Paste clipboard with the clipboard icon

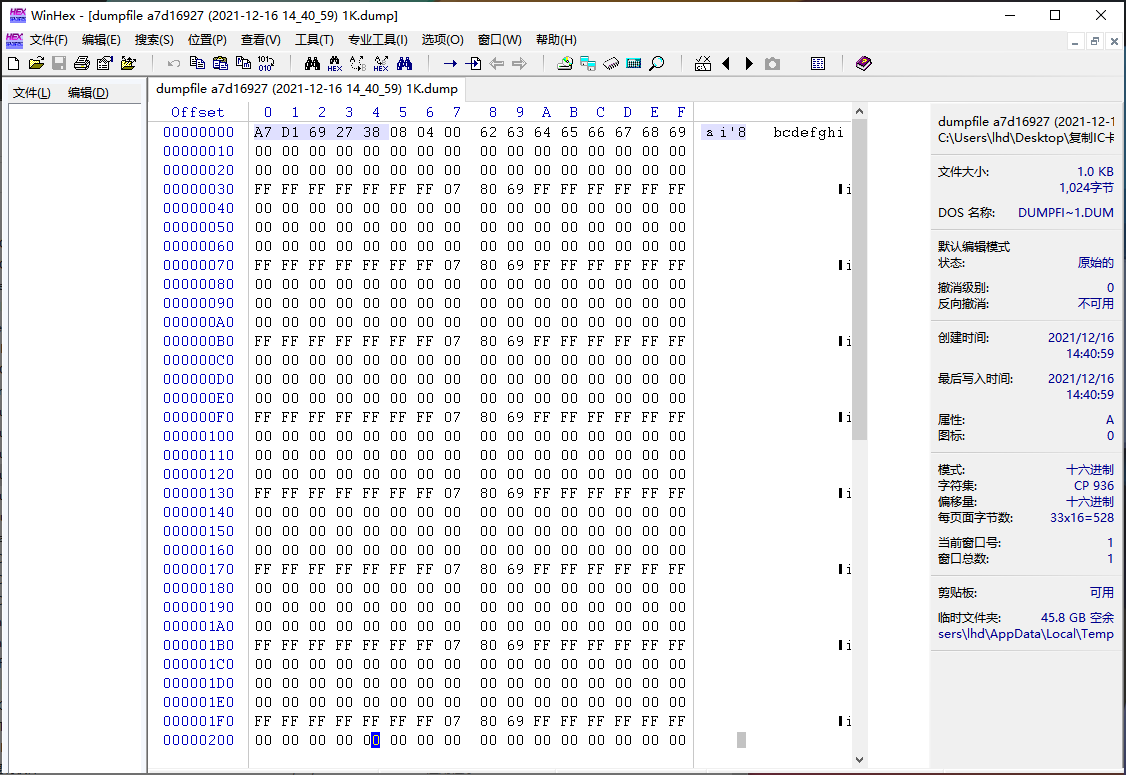(220, 63)
